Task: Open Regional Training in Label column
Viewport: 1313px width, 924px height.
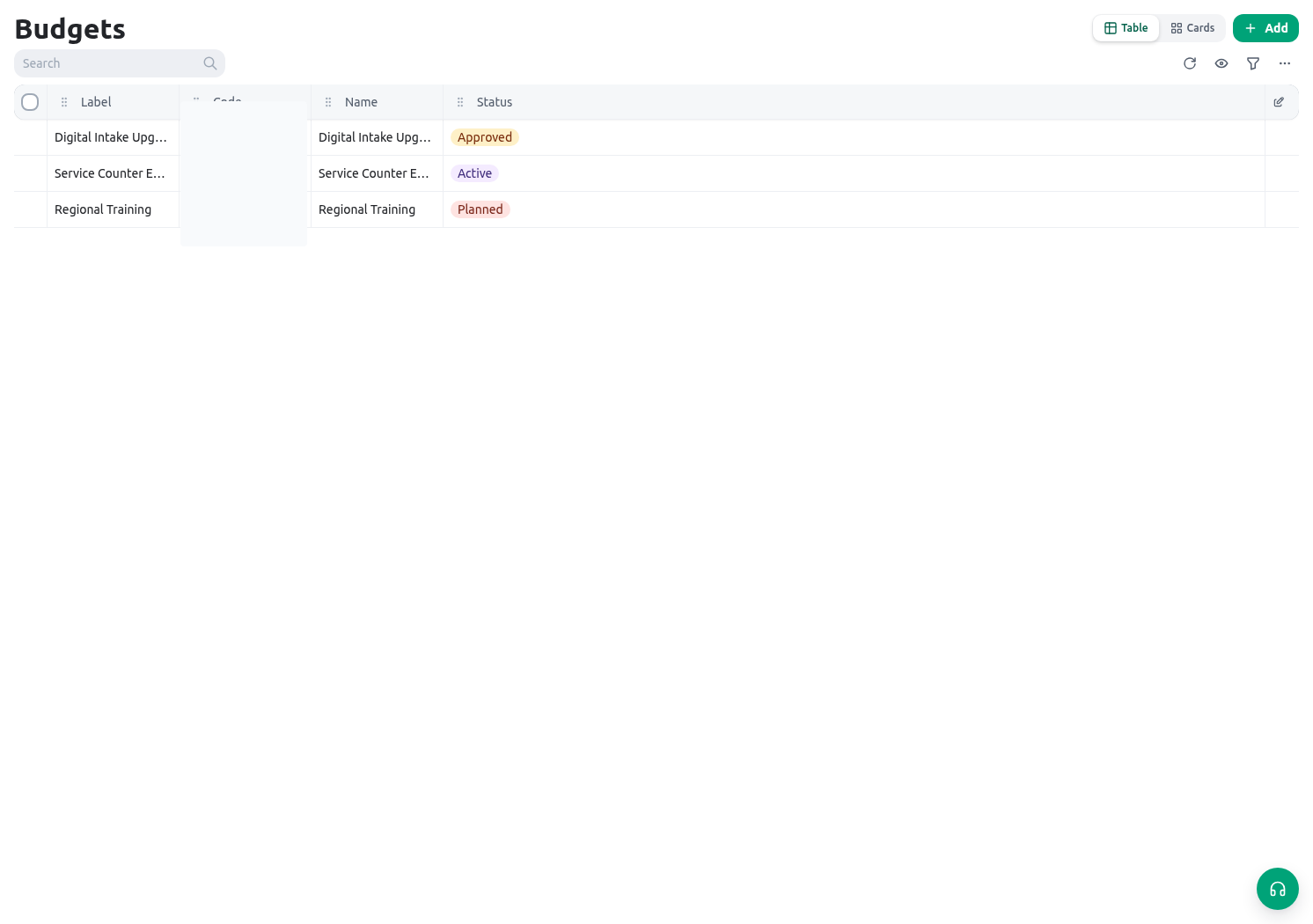Action: click(103, 209)
